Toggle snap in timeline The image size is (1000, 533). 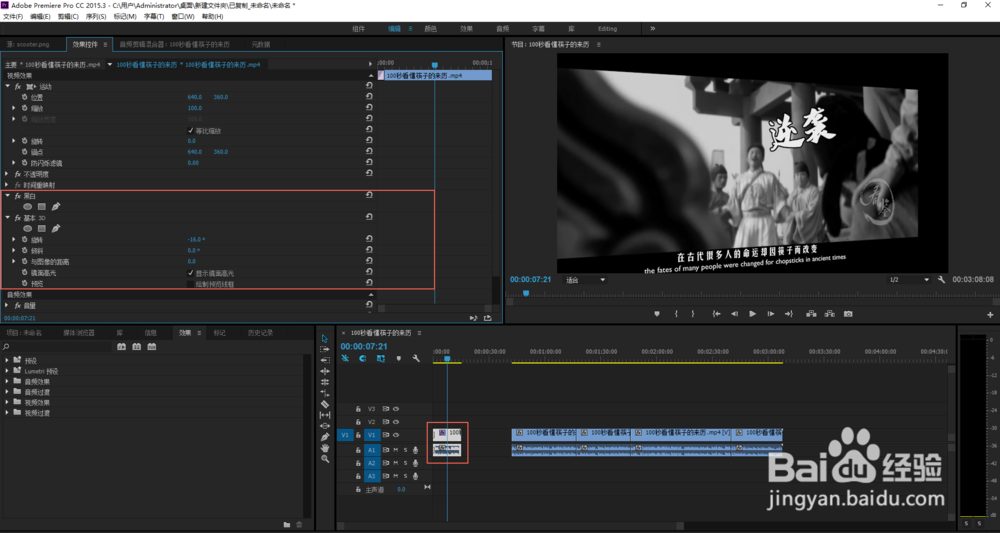(362, 359)
